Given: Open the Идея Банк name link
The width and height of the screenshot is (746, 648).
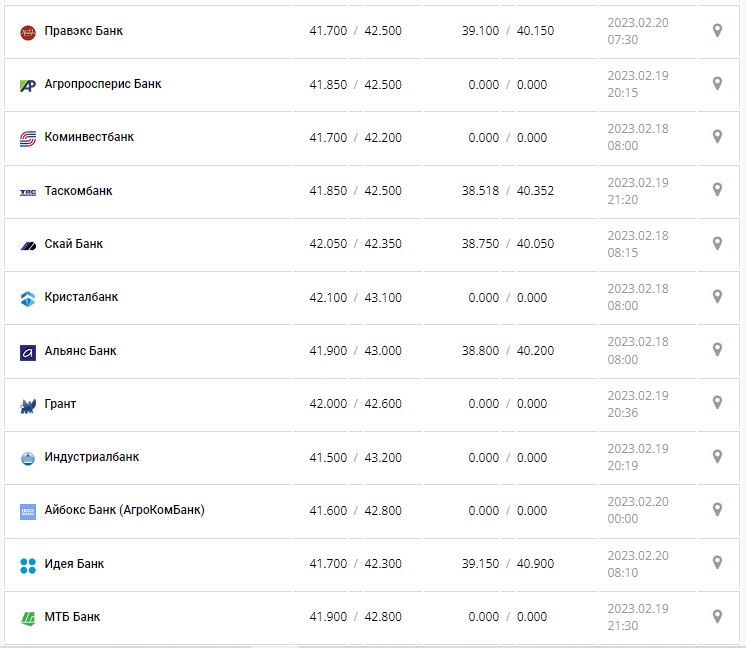Looking at the screenshot, I should (74, 564).
